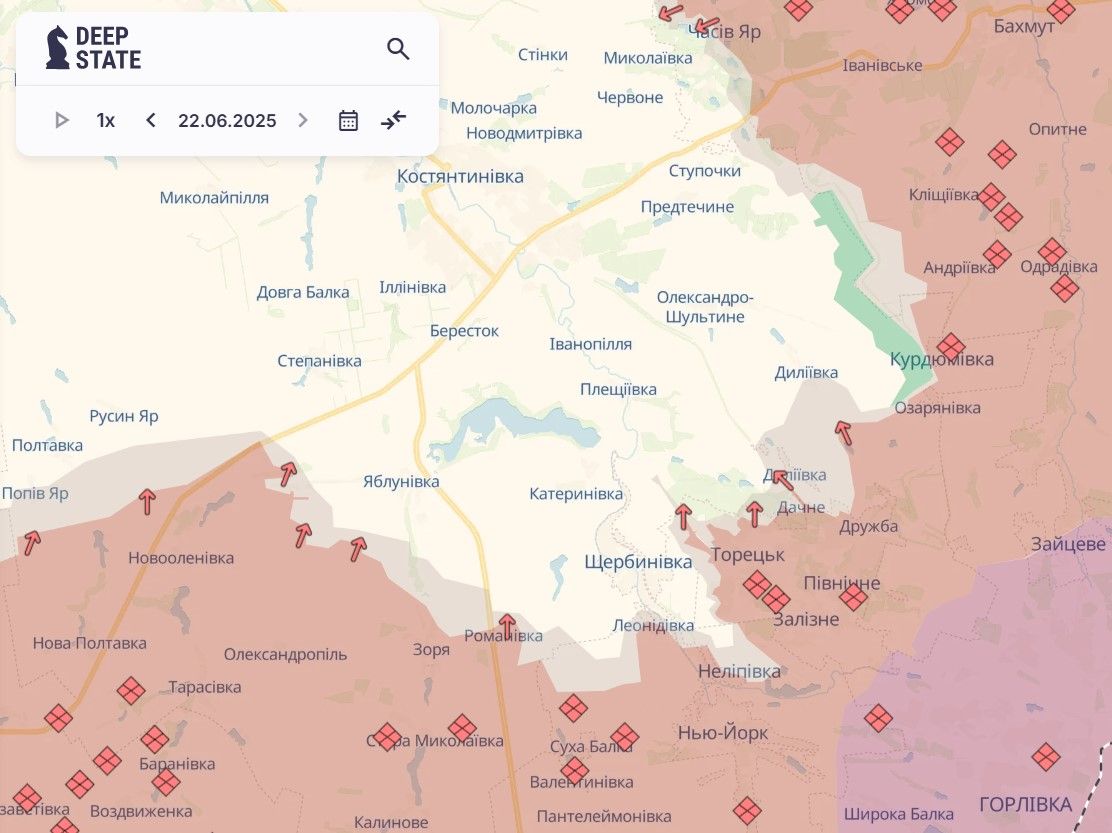Select the Торецьк town label
1112x833 pixels.
747,554
